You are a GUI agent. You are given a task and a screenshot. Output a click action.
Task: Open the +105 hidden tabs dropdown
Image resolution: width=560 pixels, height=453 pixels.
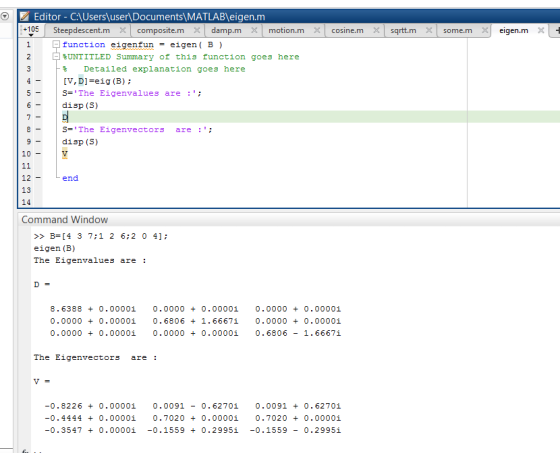point(31,31)
